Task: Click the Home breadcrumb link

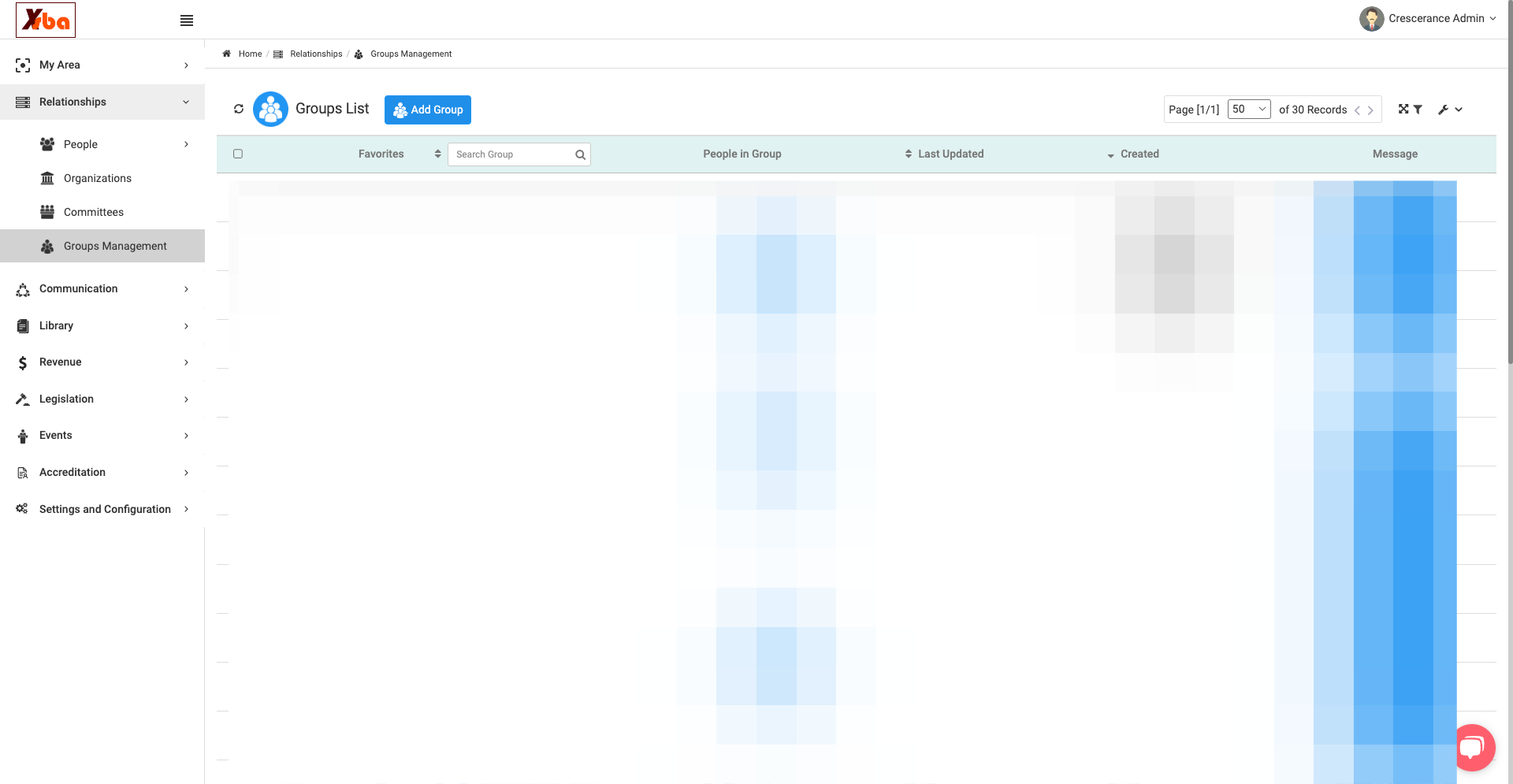Action: 250,54
